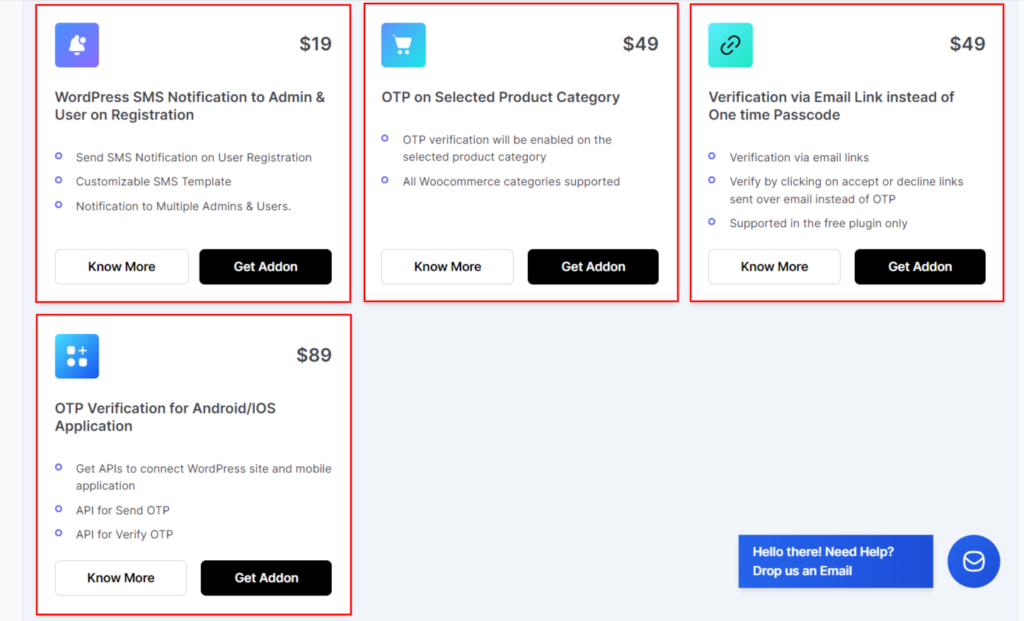The height and width of the screenshot is (621, 1024).
Task: Click the $19 price label
Action: click(x=315, y=44)
